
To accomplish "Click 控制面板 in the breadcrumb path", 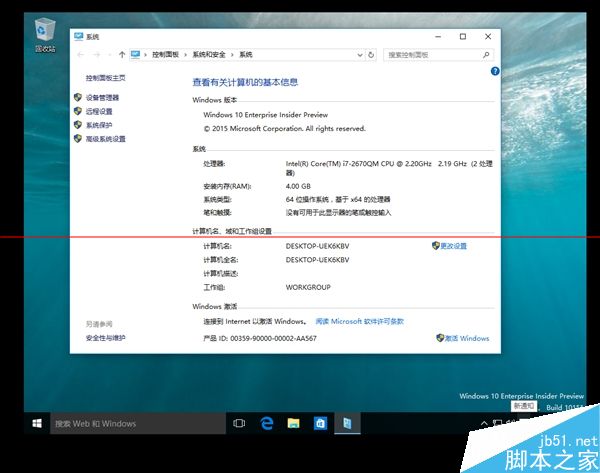I will (167, 54).
